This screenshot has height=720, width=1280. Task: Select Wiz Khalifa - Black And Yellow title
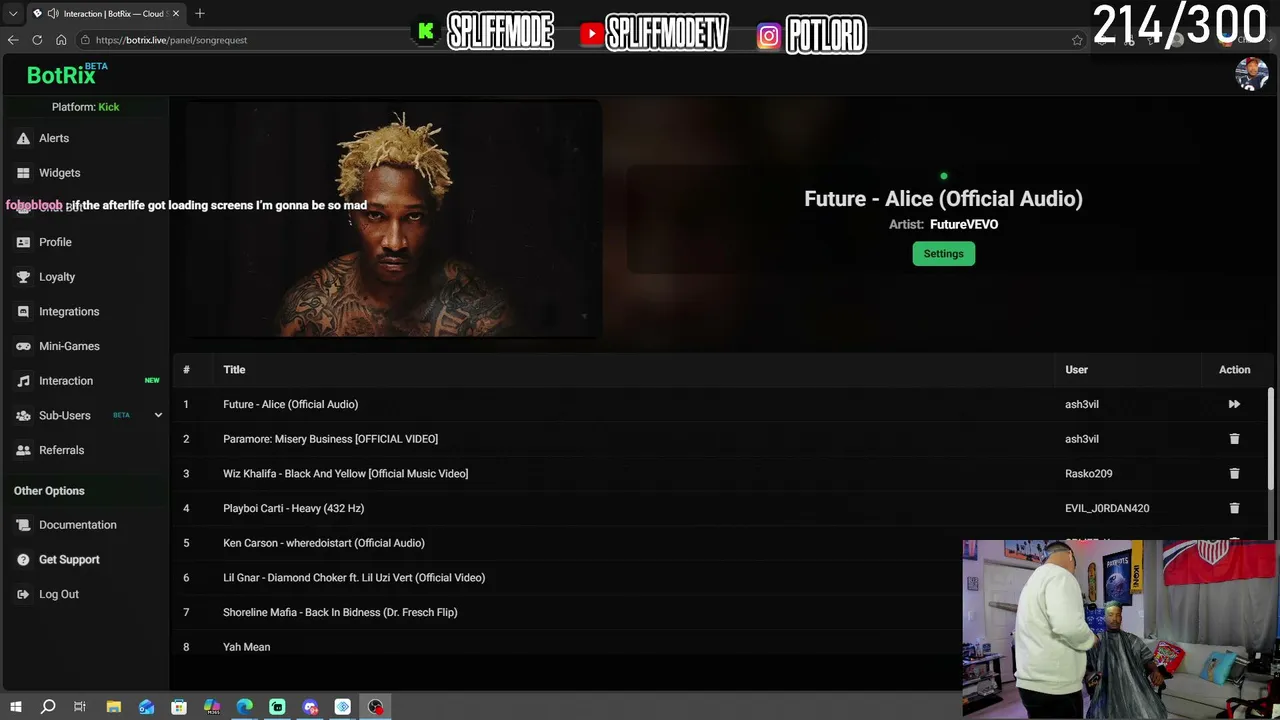(346, 474)
